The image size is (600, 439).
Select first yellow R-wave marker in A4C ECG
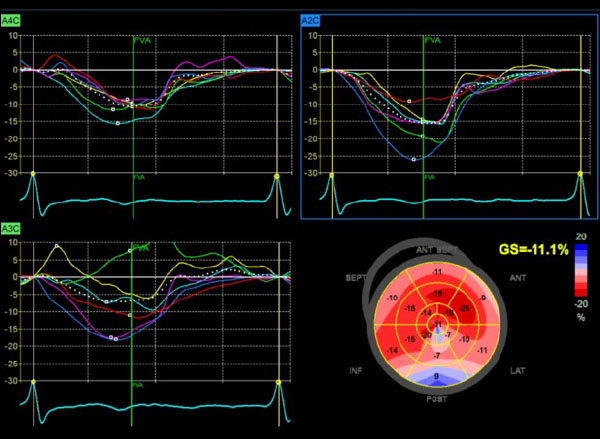34,174
